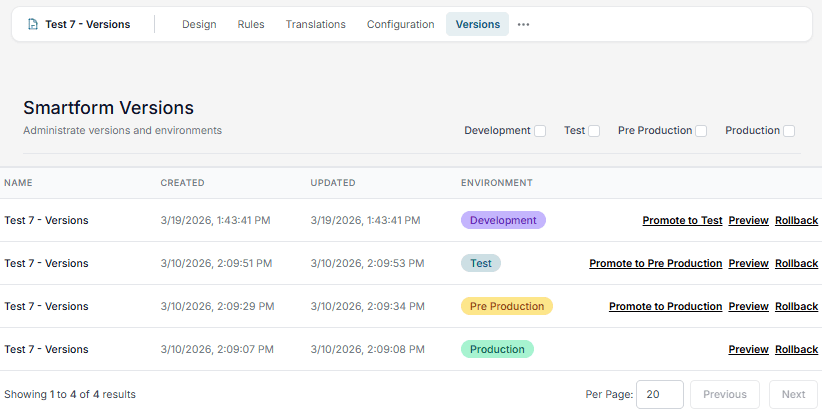Click name cell in the Development row
822x417 pixels.
click(x=46, y=220)
